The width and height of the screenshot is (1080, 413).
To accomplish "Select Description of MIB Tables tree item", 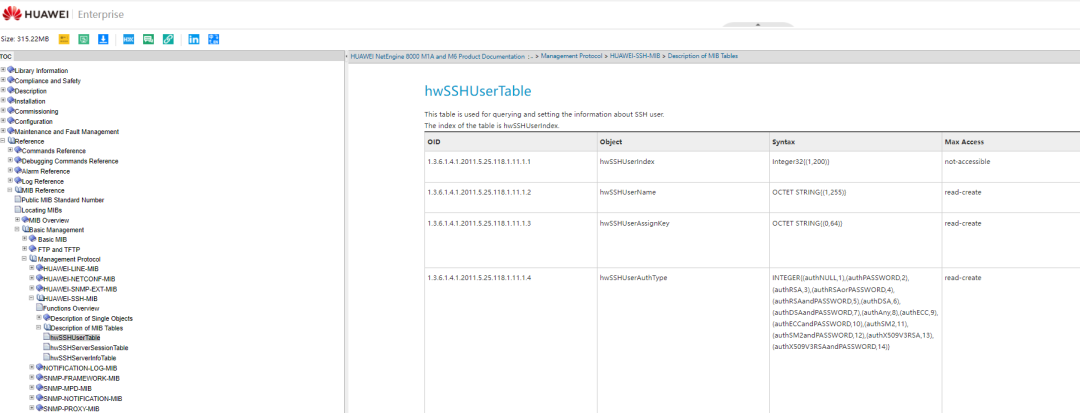I will pyautogui.click(x=87, y=328).
